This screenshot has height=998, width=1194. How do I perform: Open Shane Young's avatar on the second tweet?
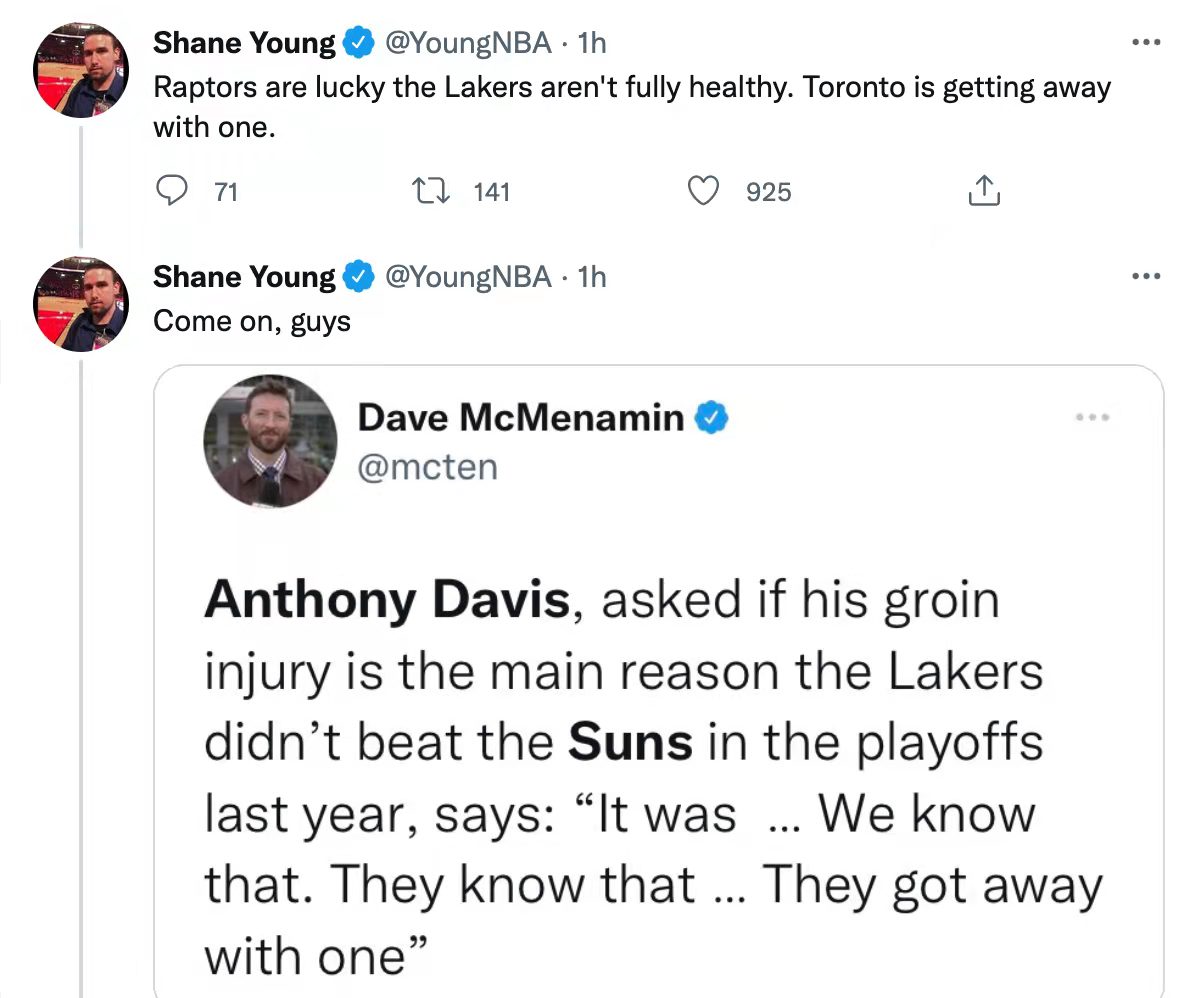(81, 304)
